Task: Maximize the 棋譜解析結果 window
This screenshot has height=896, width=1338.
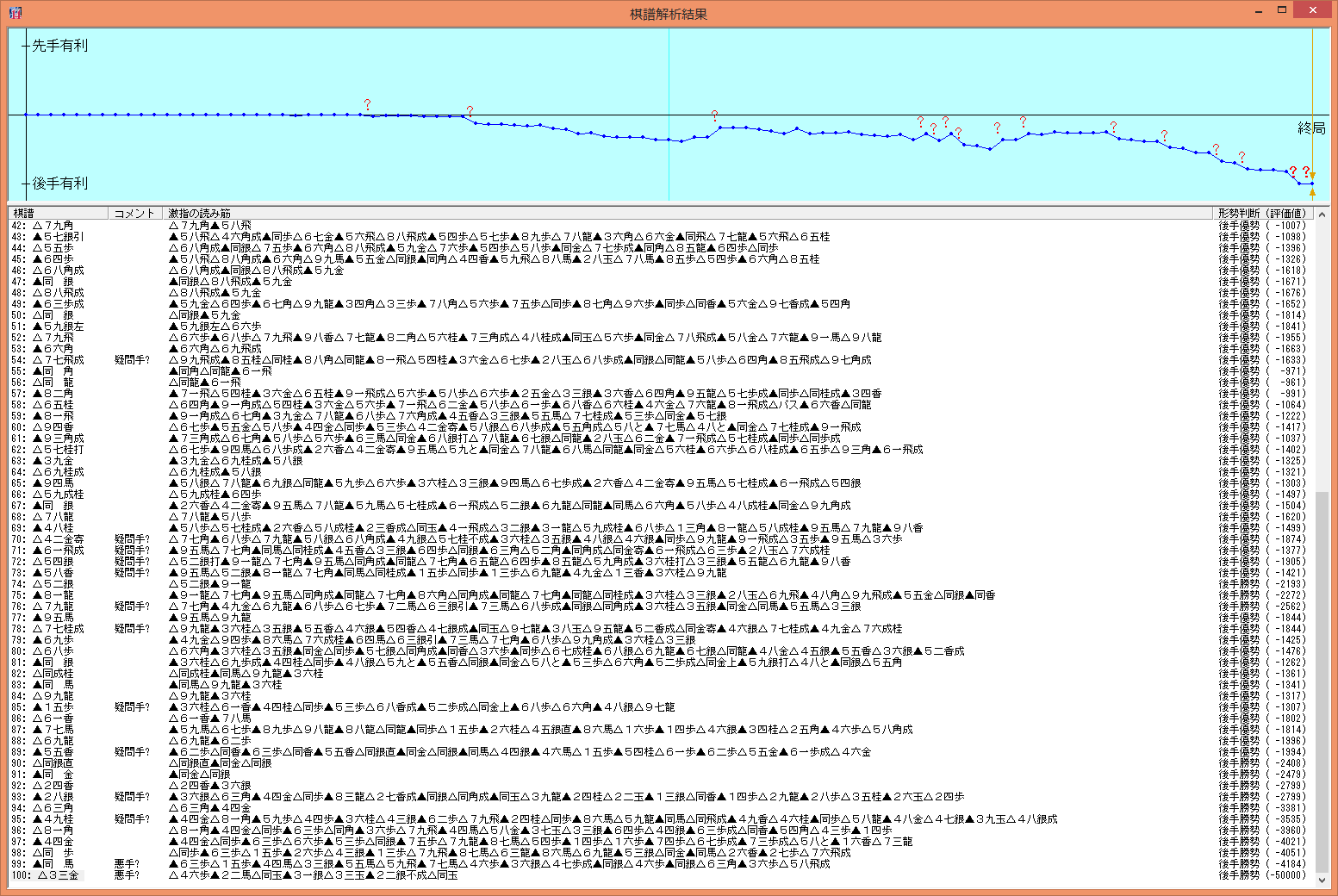Action: click(x=1282, y=11)
